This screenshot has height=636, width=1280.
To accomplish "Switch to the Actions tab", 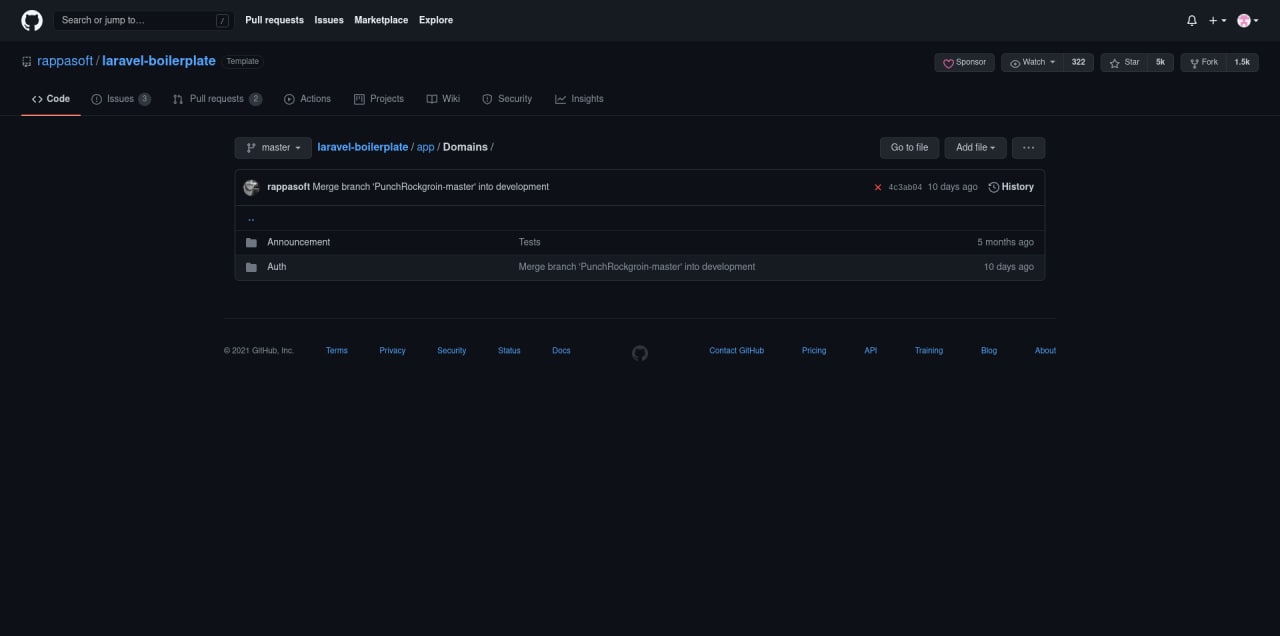I will tap(307, 99).
